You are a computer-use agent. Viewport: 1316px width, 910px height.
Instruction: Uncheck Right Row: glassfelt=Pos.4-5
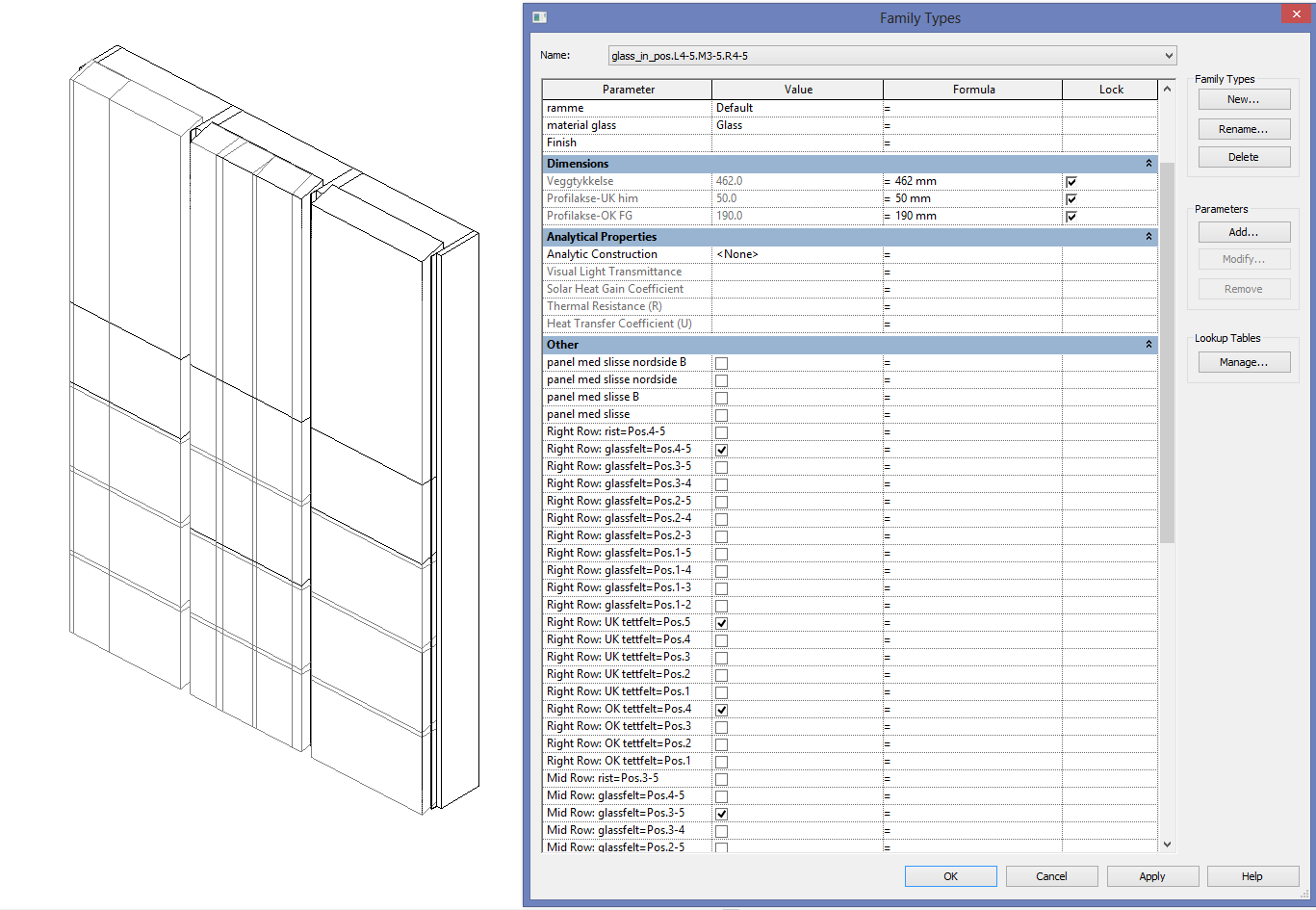click(721, 450)
